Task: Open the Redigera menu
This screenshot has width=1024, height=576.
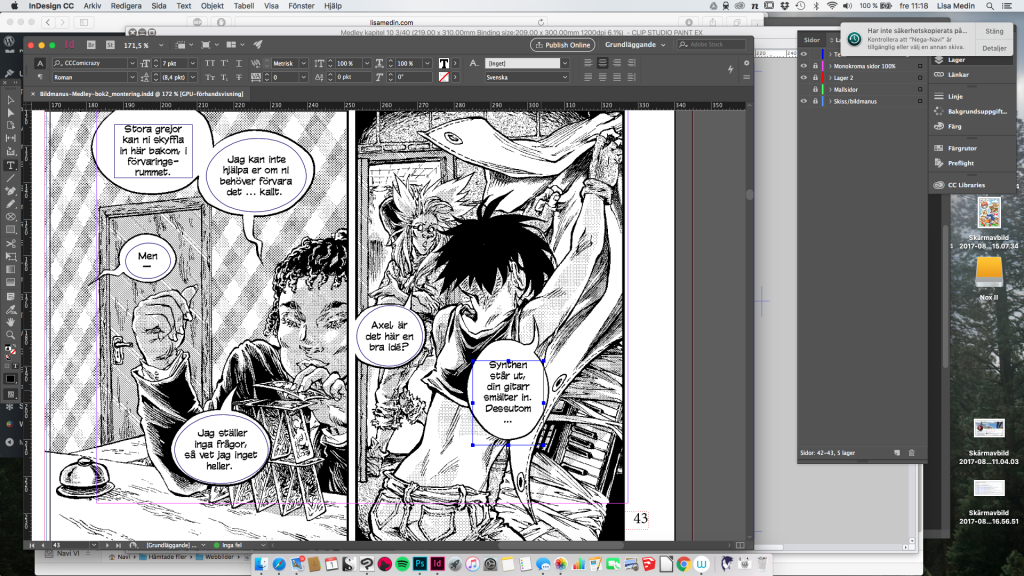Action: click(x=126, y=6)
